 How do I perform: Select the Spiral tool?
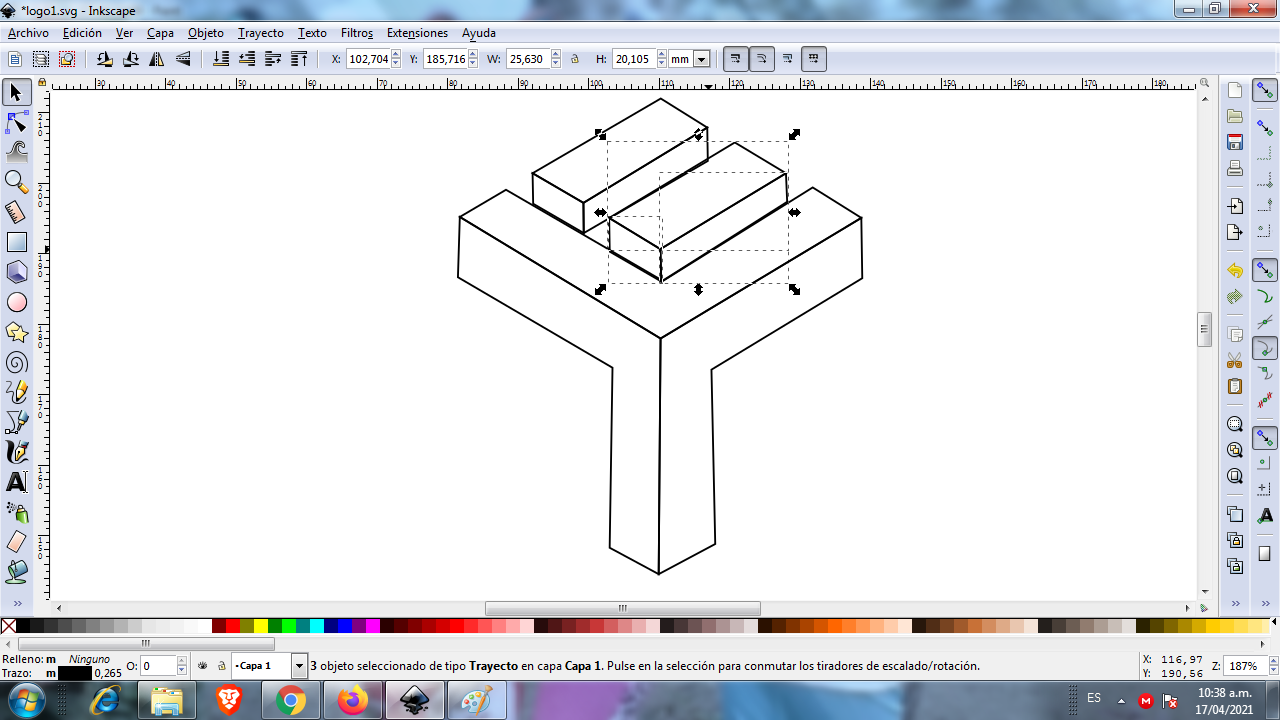(16, 362)
